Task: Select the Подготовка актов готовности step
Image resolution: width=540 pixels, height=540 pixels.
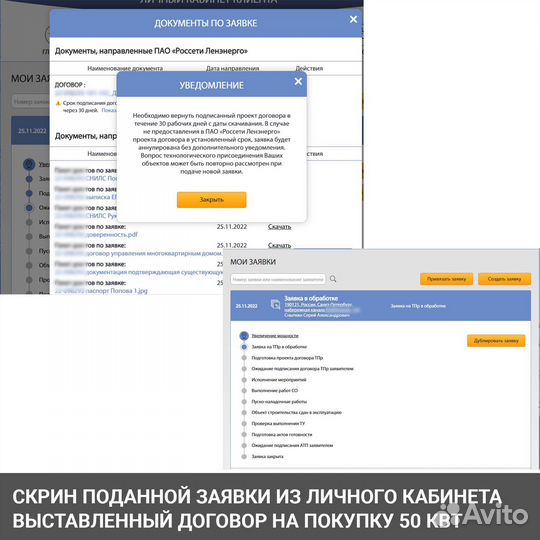Action: click(x=282, y=435)
